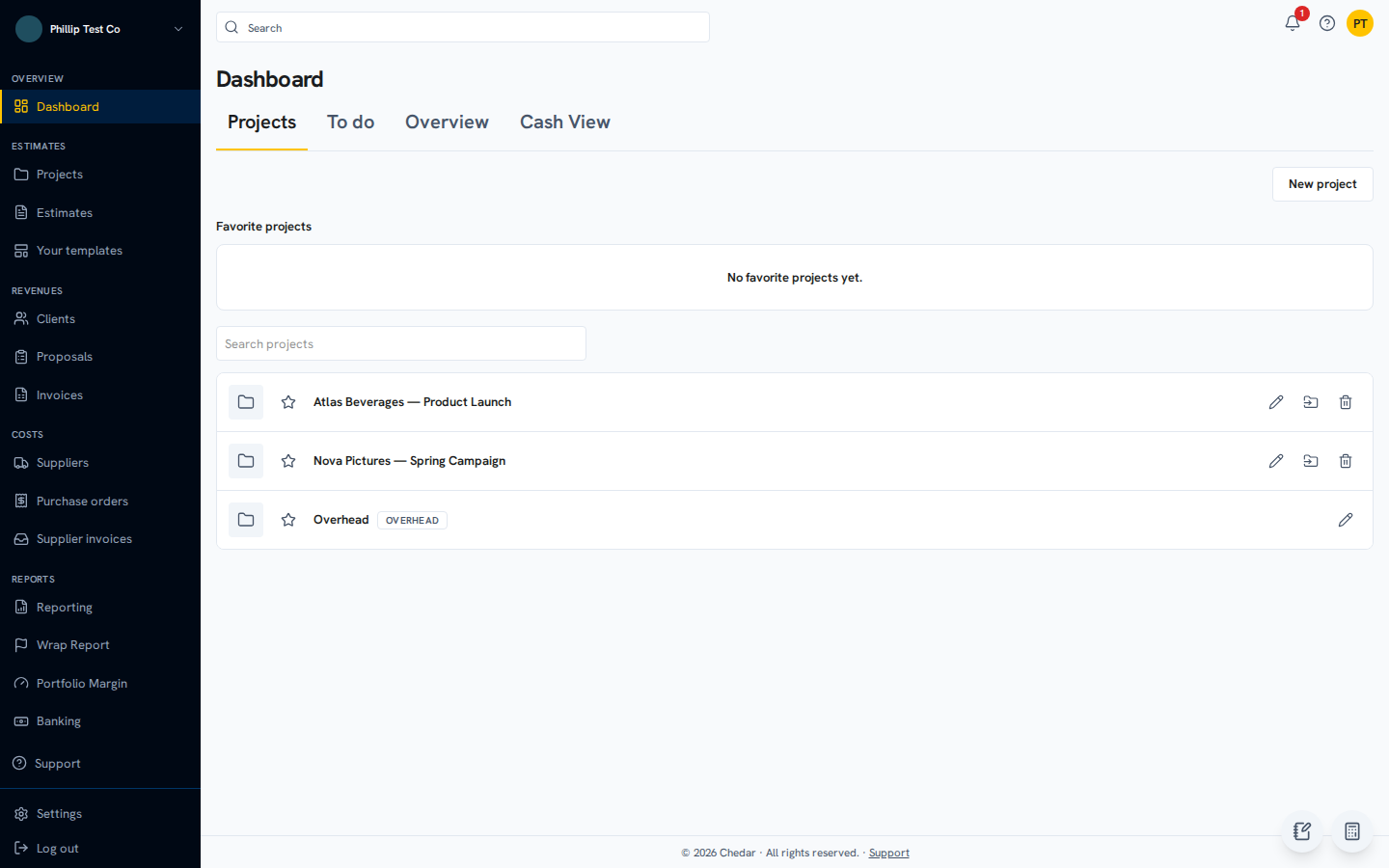
Task: Open Invoices in the sidebar
Action: pos(100,395)
